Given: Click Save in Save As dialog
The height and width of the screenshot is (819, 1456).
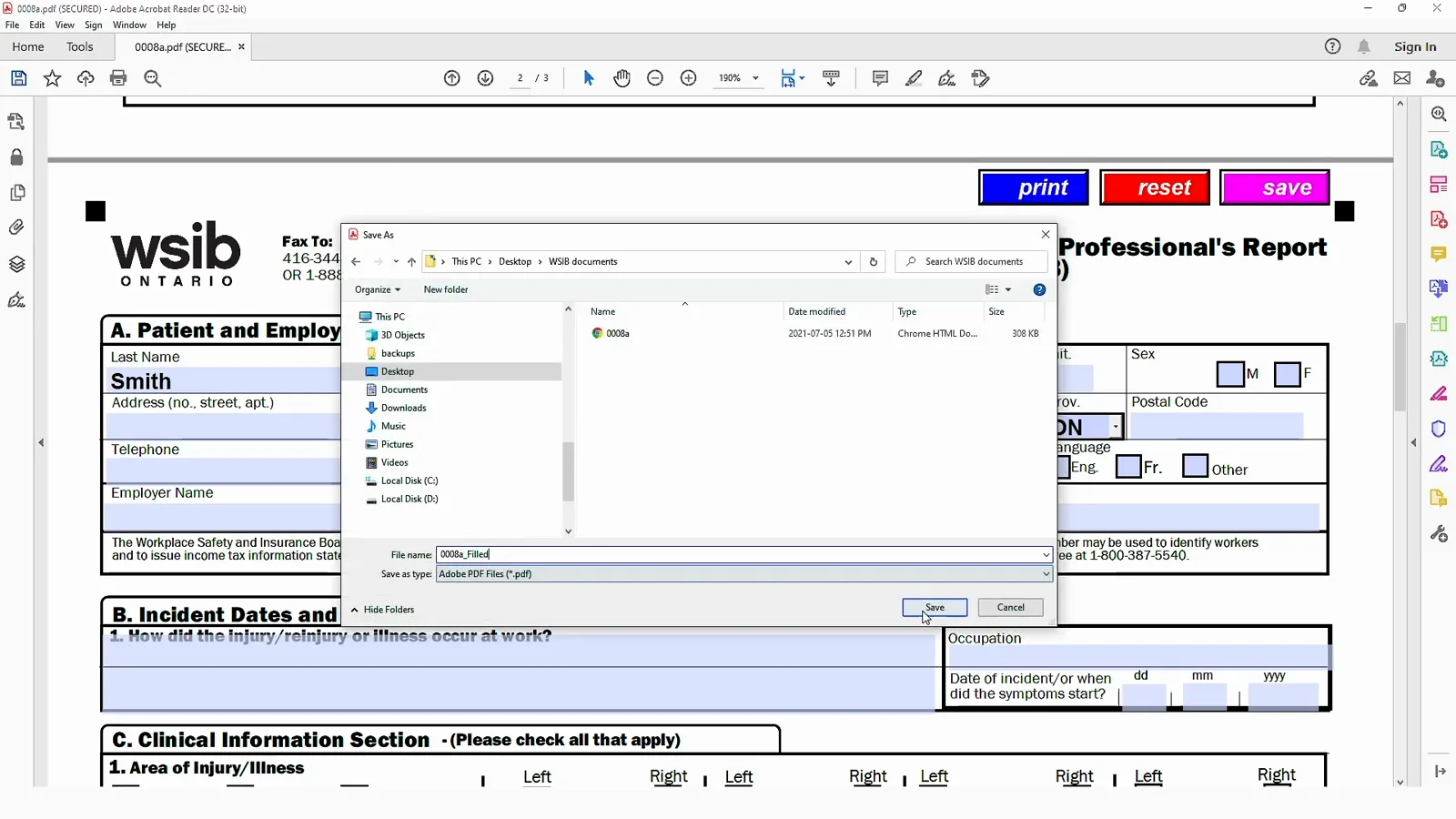Looking at the screenshot, I should (x=935, y=608).
